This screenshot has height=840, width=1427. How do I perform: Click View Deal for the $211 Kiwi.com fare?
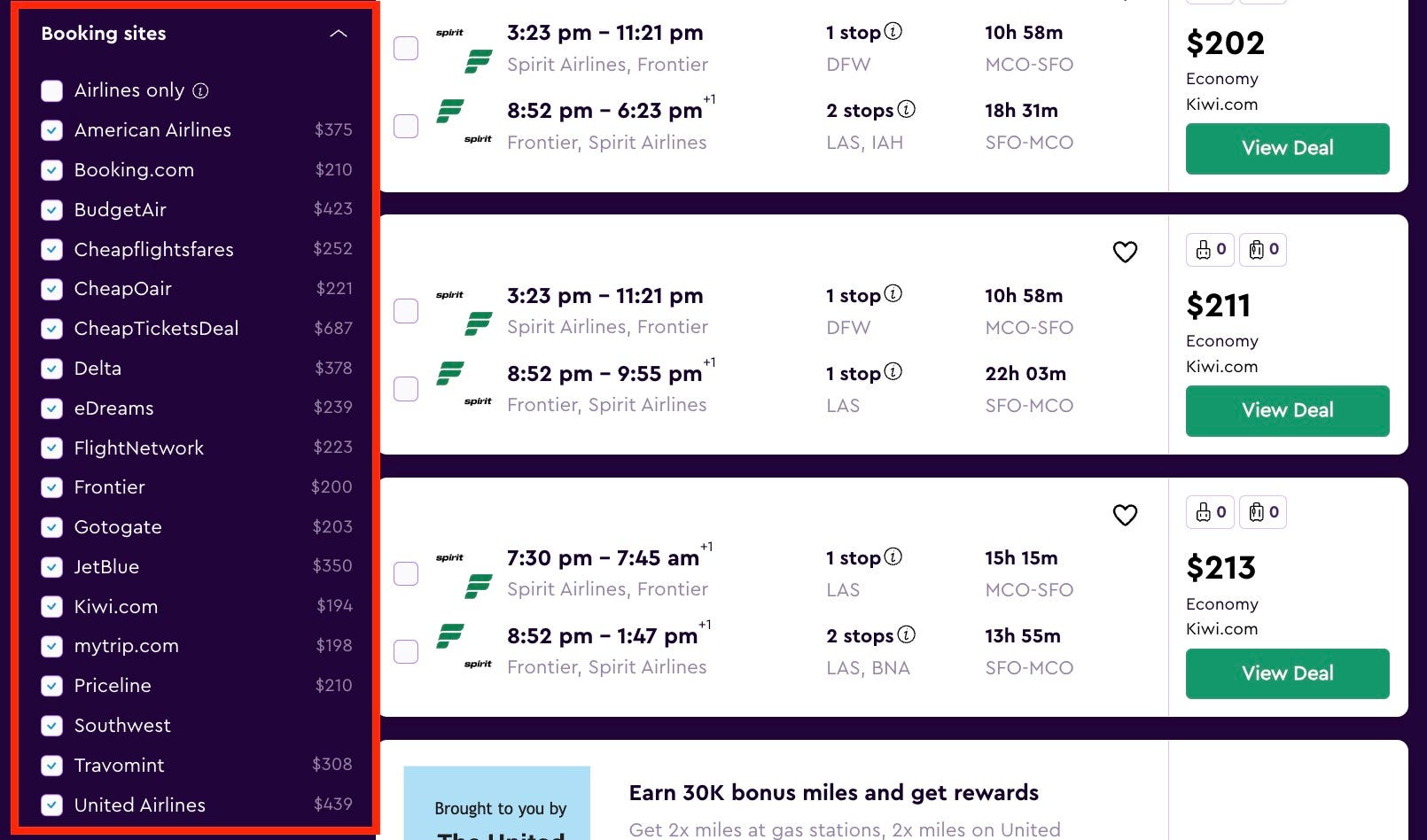1287,410
